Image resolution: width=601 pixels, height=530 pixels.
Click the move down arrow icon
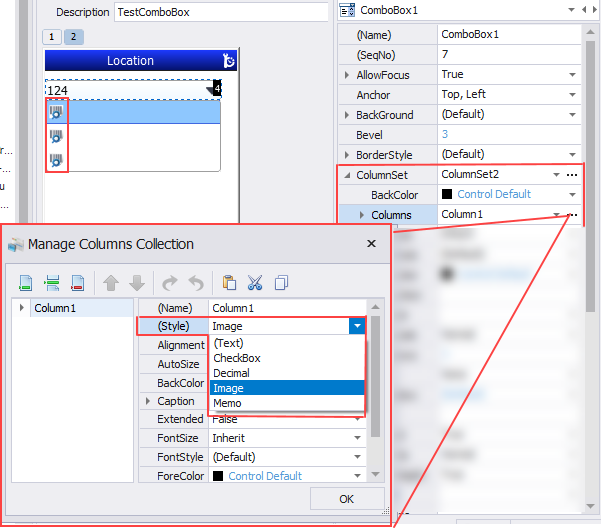(136, 283)
